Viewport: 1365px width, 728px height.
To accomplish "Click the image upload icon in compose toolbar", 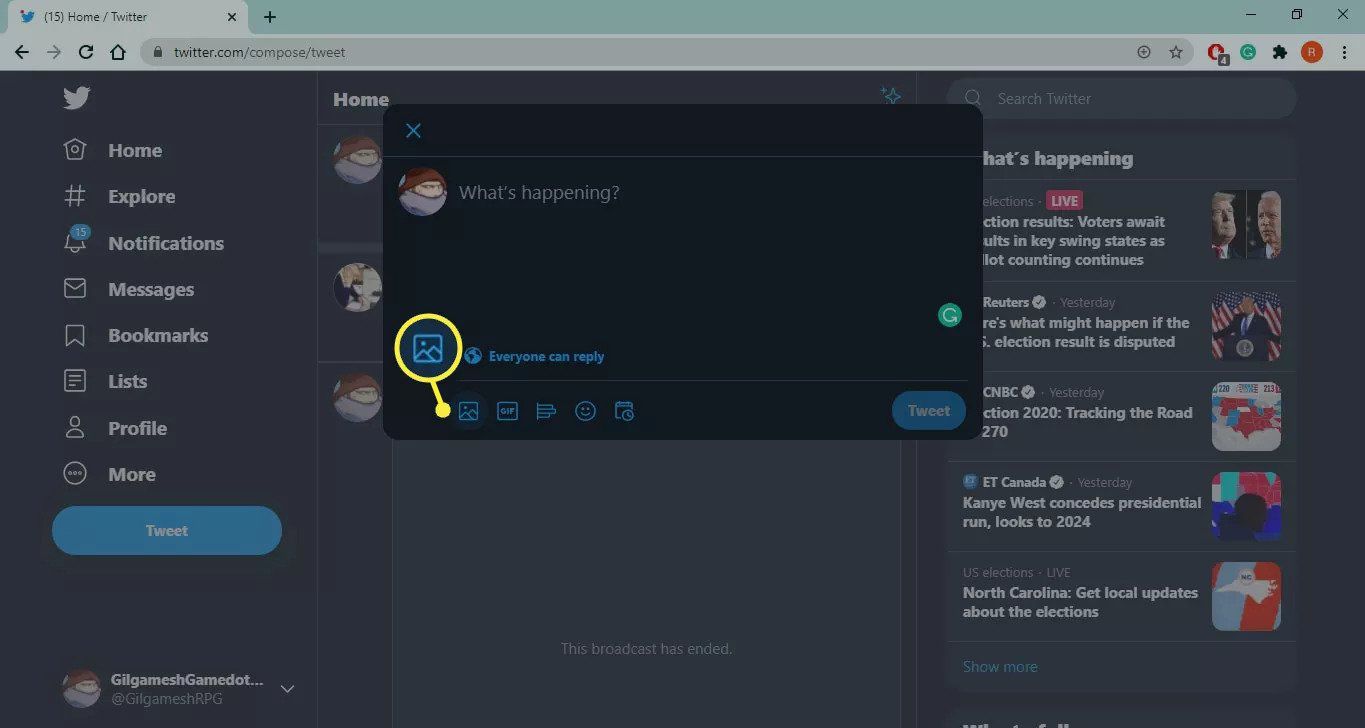I will coord(468,411).
